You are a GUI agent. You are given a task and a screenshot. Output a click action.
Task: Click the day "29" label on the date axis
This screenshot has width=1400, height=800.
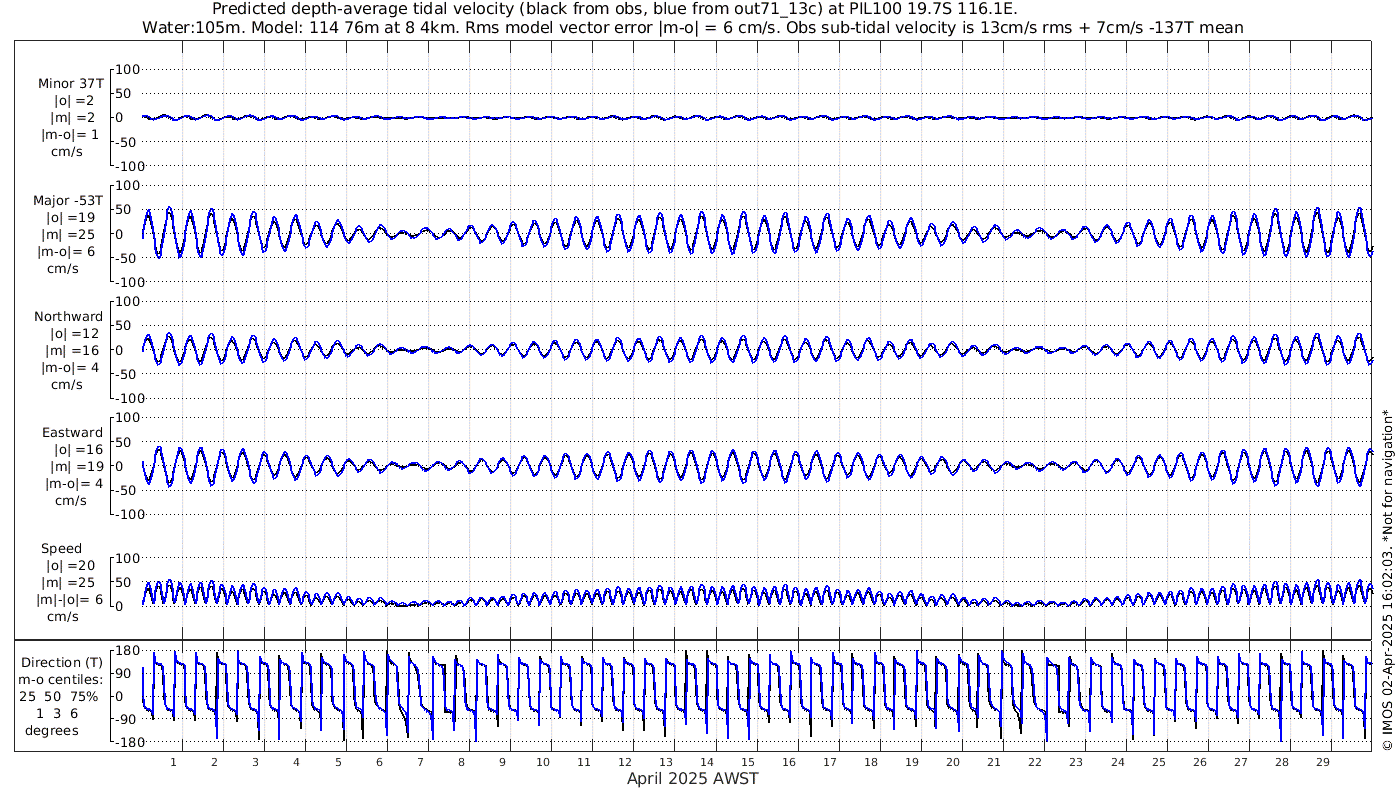click(x=1322, y=762)
